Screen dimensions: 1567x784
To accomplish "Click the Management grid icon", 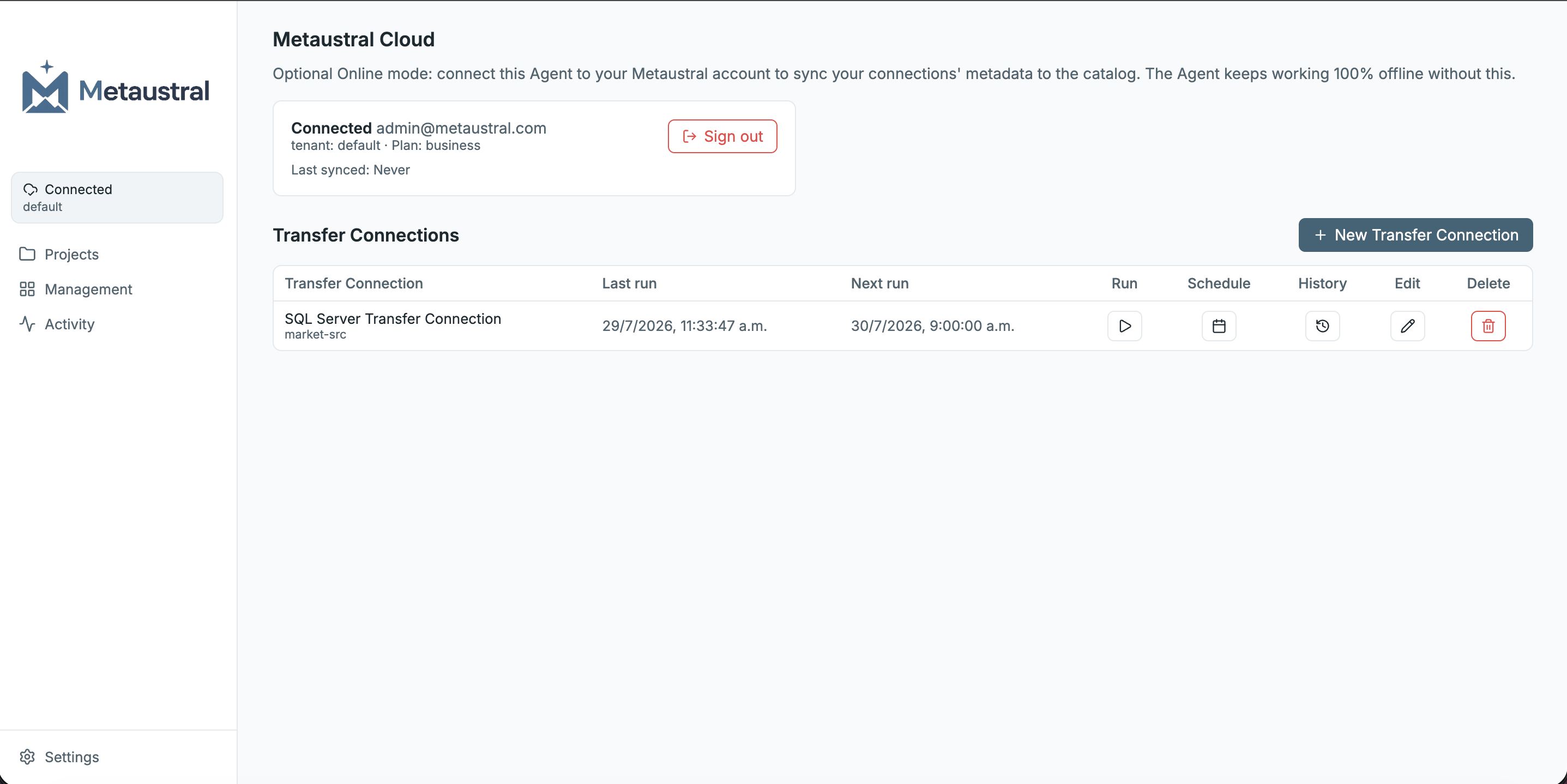I will click(x=27, y=289).
